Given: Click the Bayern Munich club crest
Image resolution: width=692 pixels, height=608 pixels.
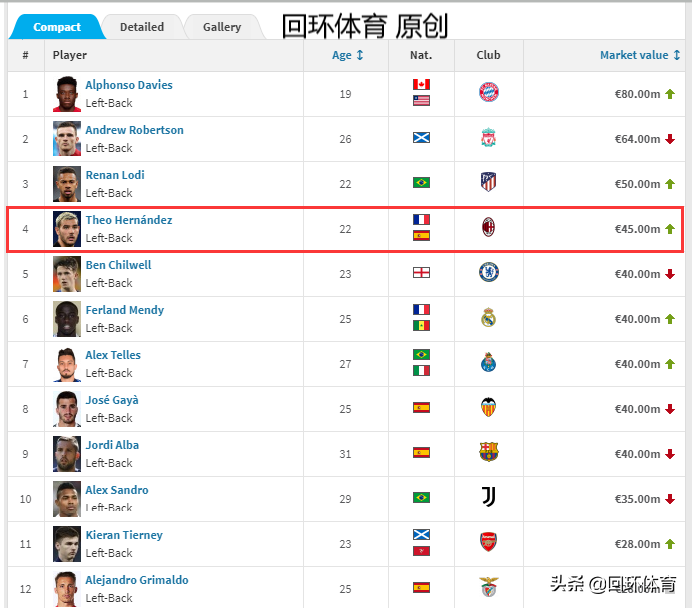Looking at the screenshot, I should [489, 92].
